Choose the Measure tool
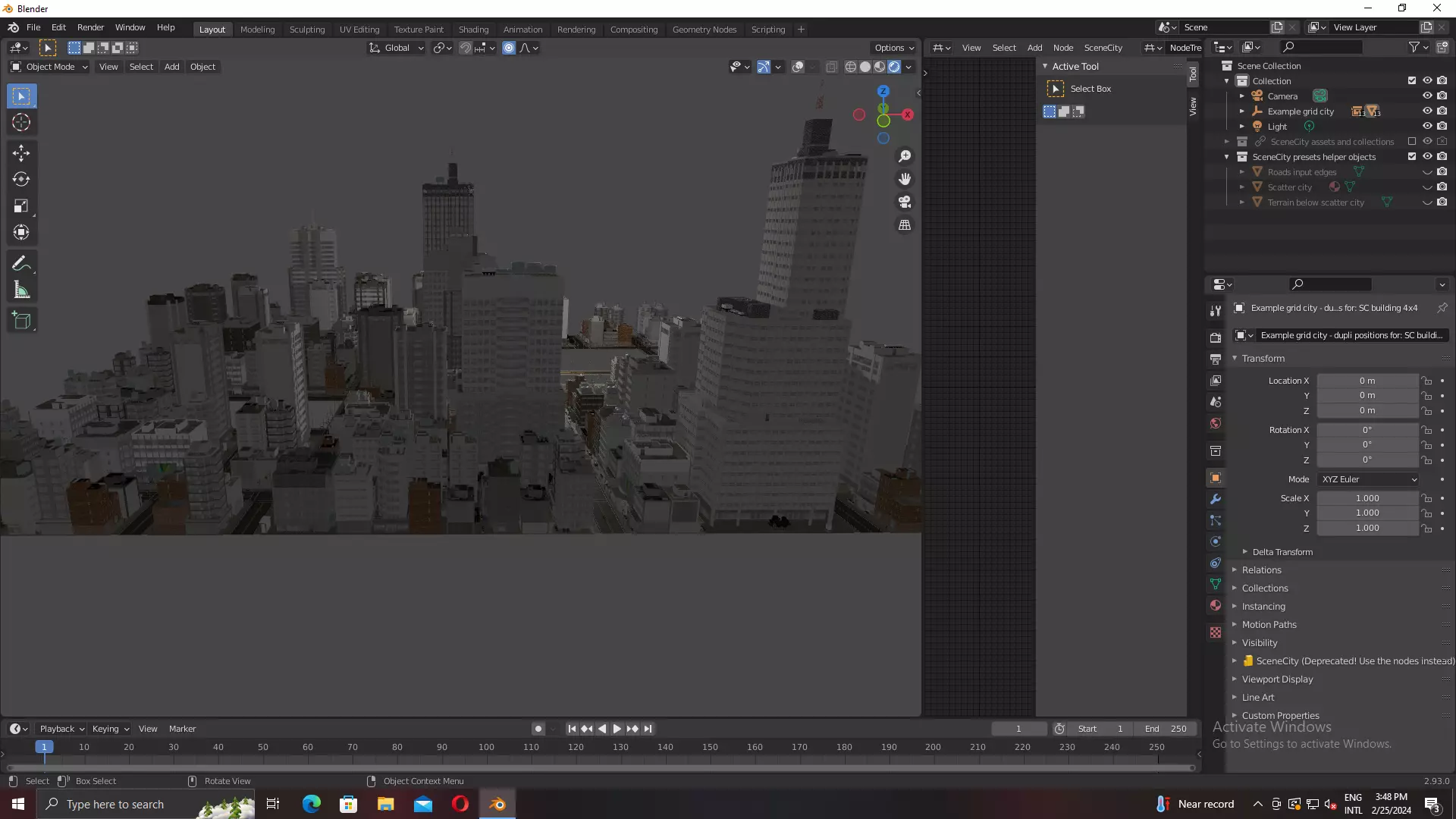Image resolution: width=1456 pixels, height=819 pixels. click(21, 290)
